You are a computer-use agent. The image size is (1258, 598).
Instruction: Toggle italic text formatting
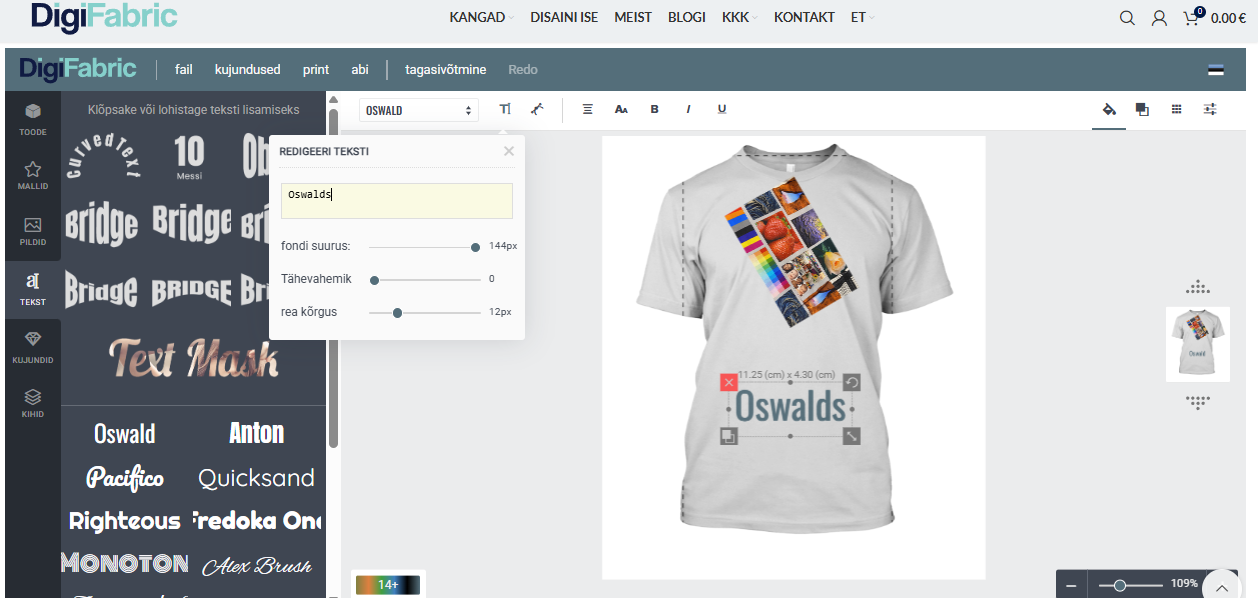pos(688,109)
